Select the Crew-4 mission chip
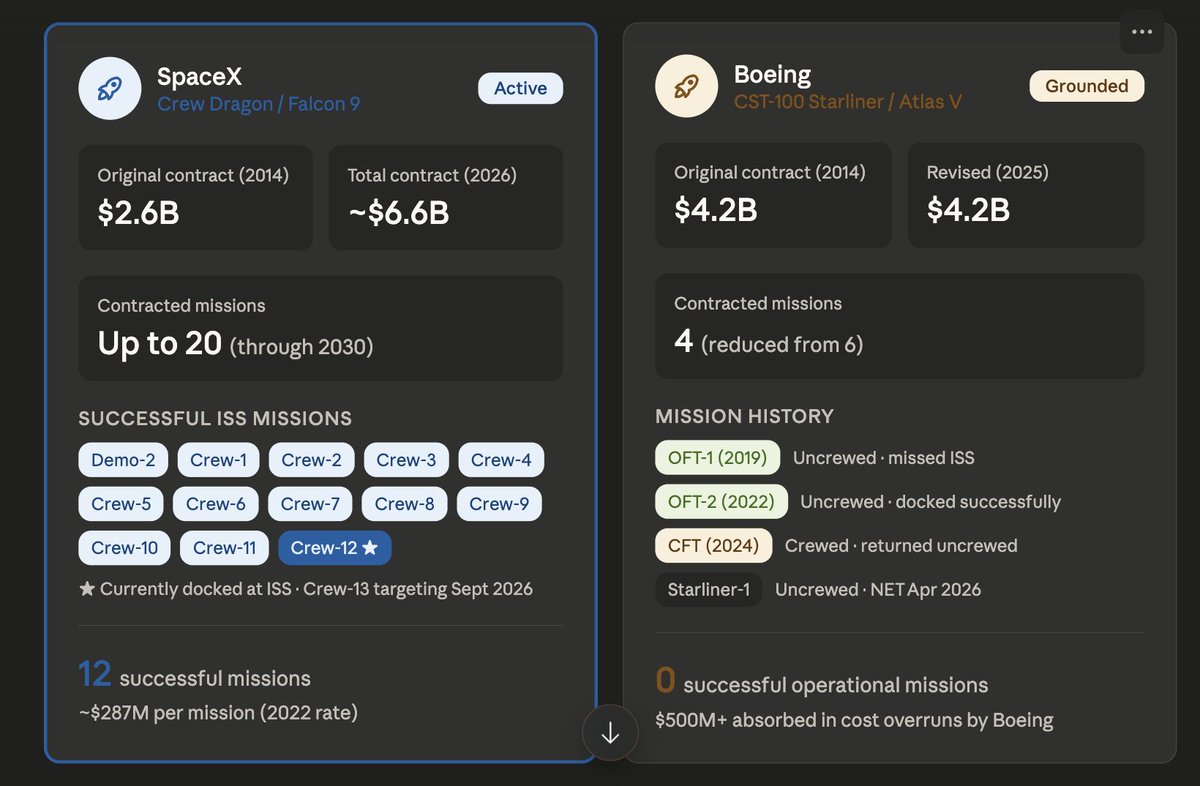 point(501,460)
